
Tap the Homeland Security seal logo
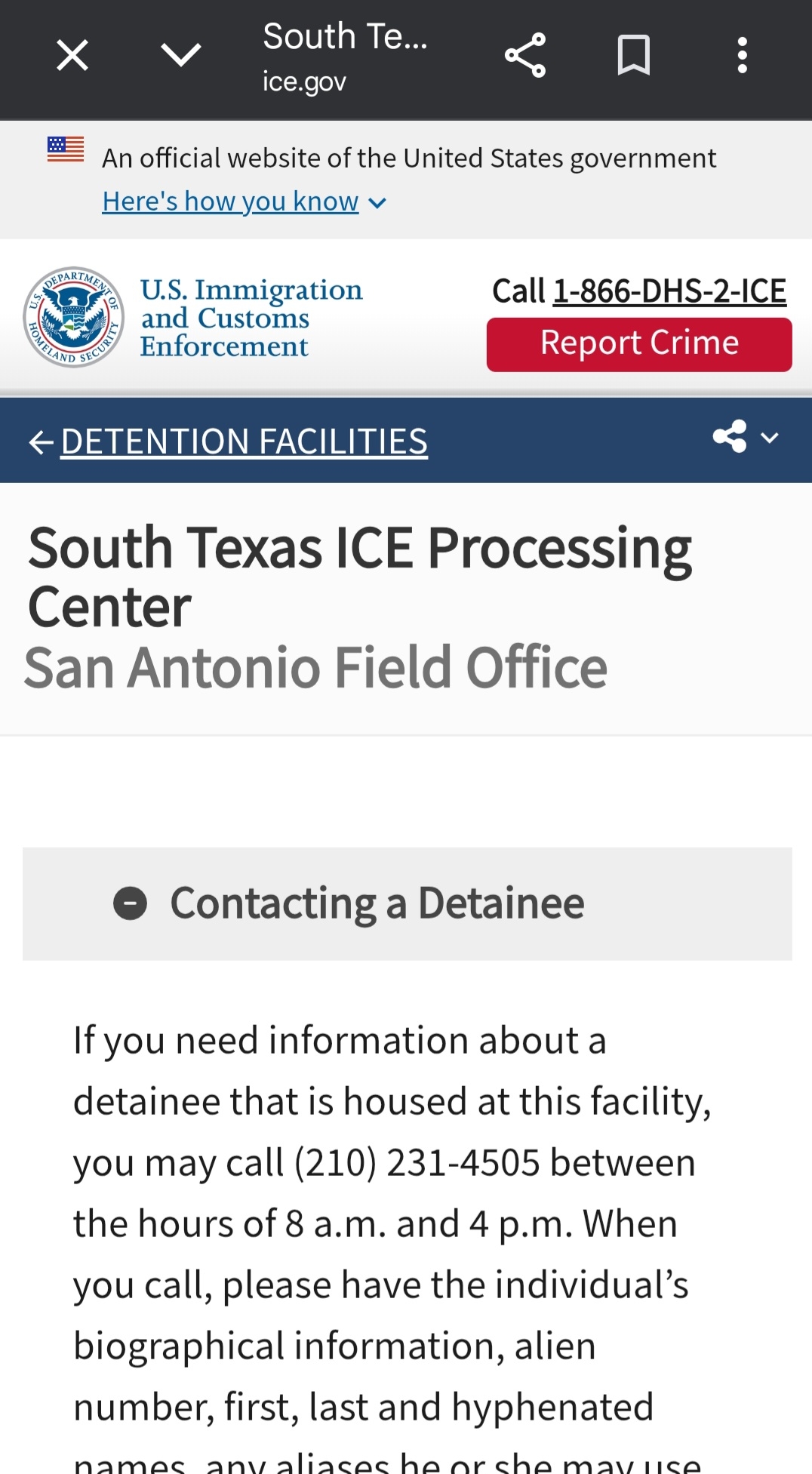tap(74, 317)
